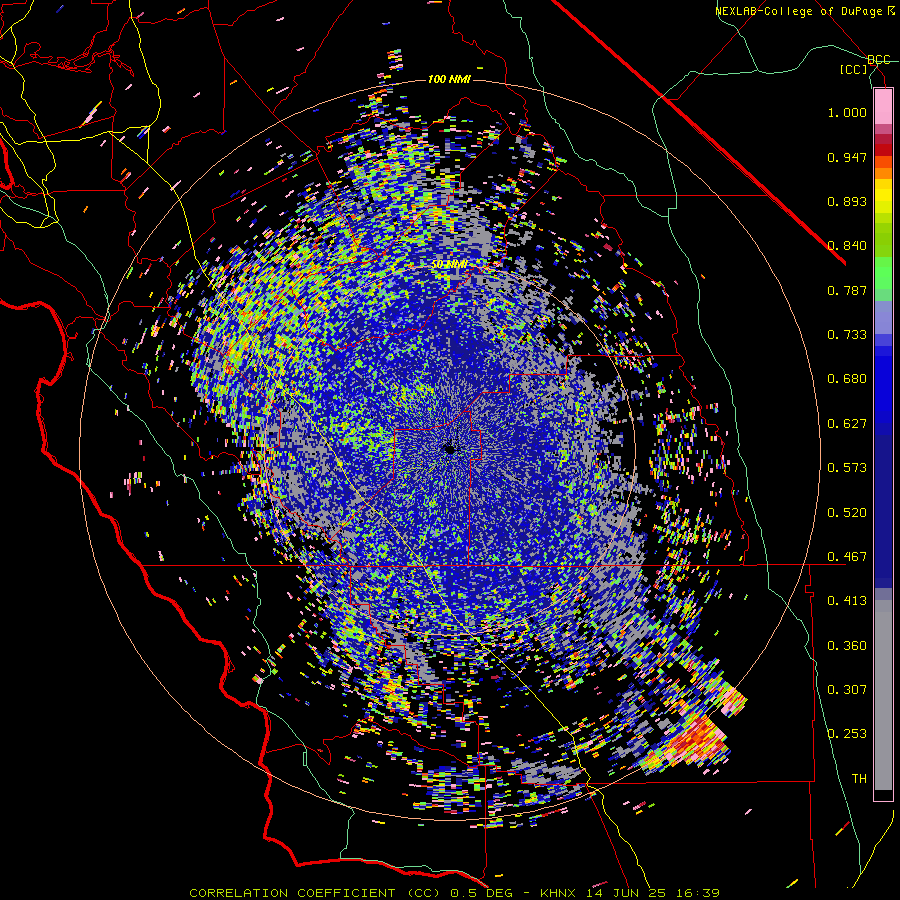
Task: Select the 0.947 scale value
Action: (x=847, y=157)
